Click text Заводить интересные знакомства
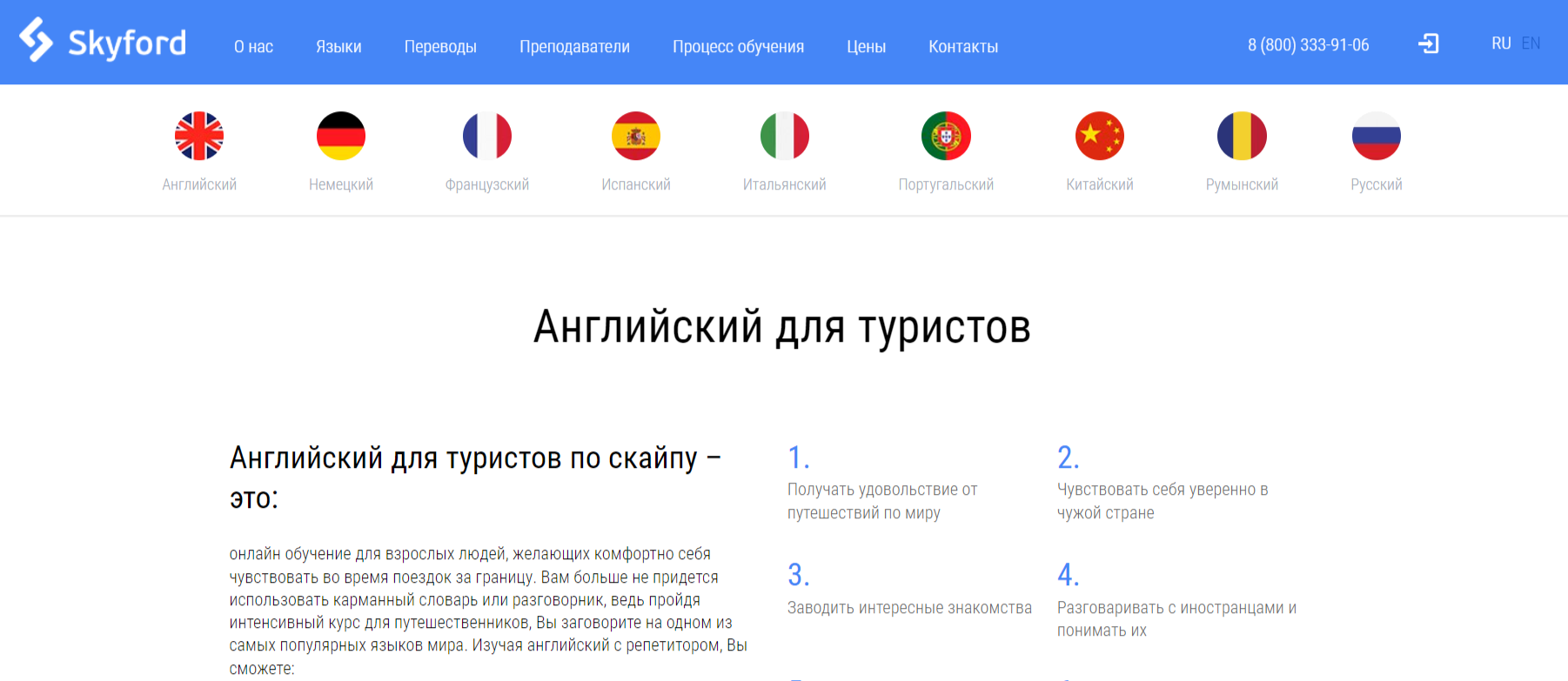 click(909, 608)
